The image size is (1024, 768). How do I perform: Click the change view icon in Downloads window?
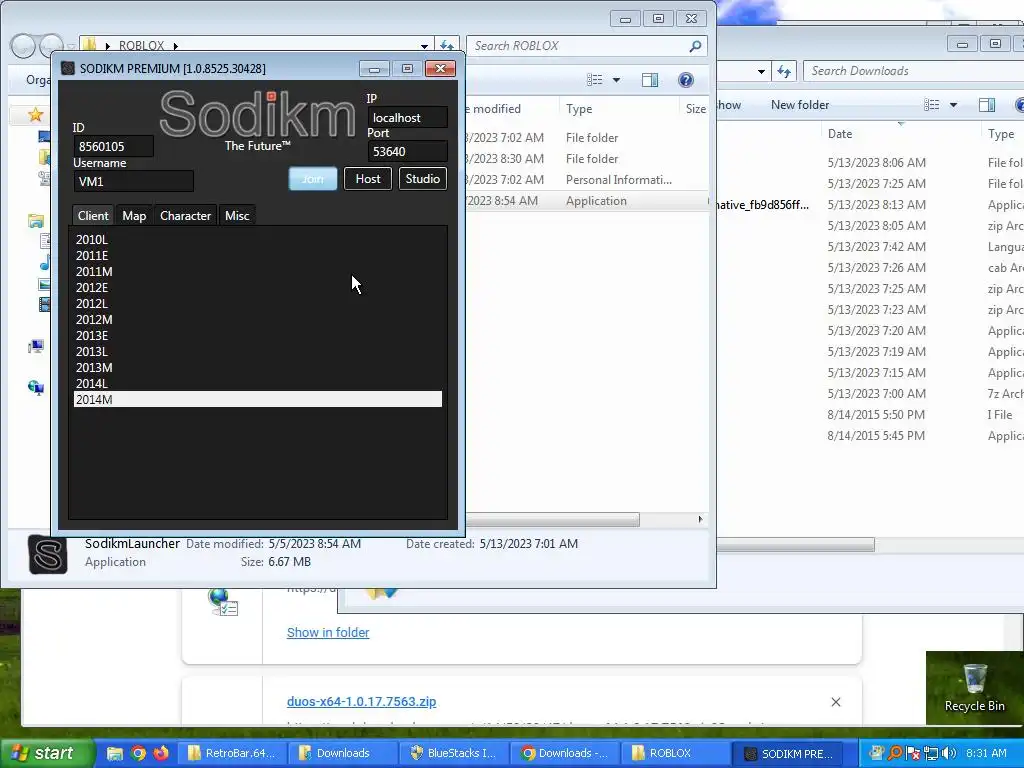tap(931, 104)
